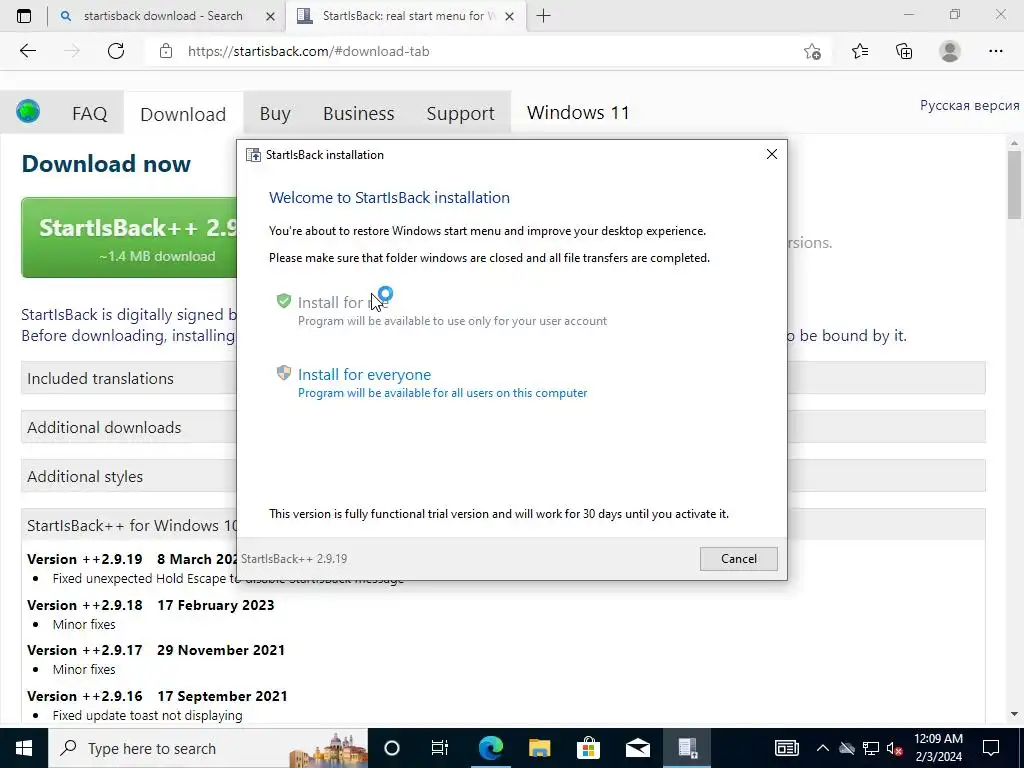Click the Welcome to StartIsBack installation heading

point(389,197)
